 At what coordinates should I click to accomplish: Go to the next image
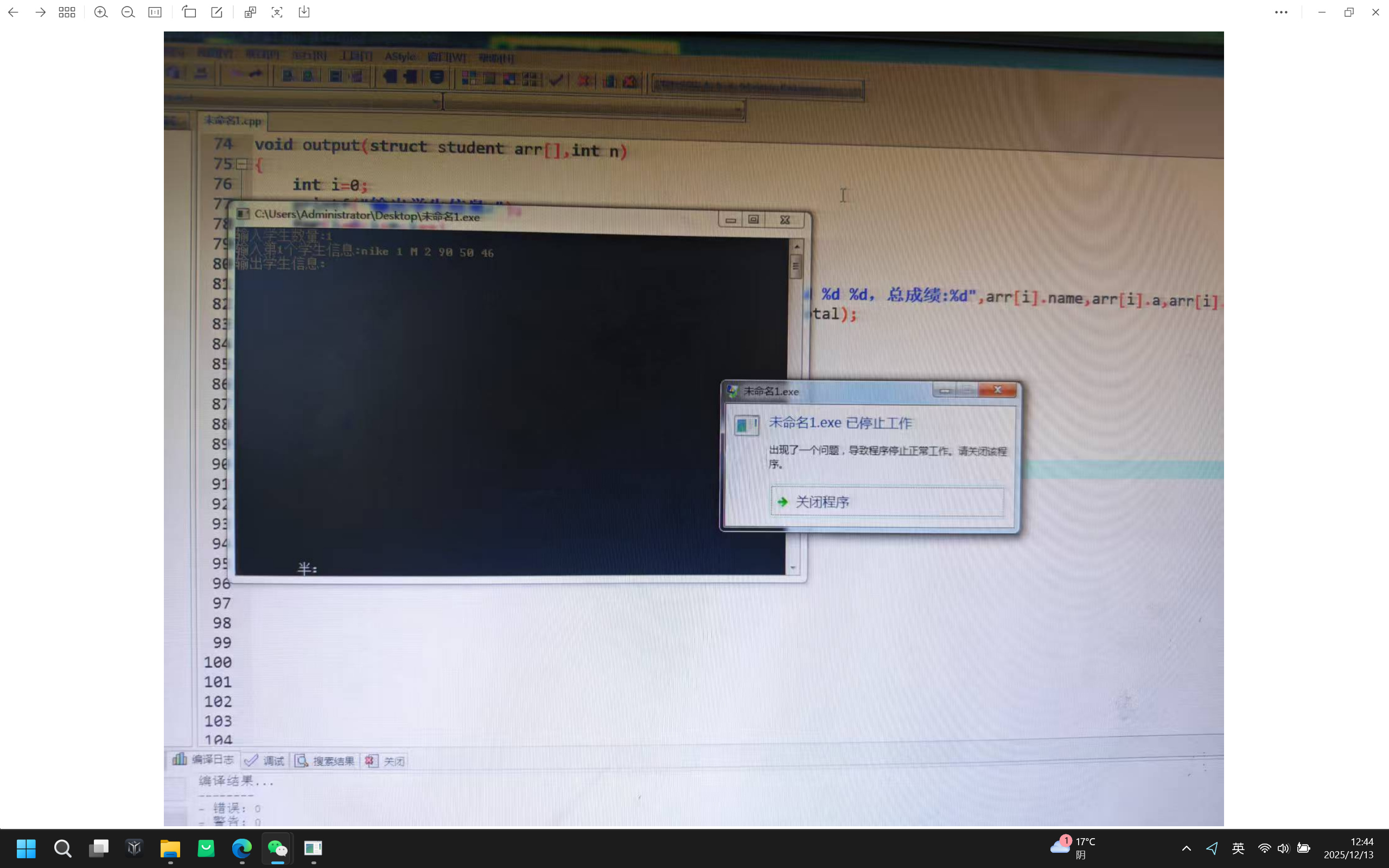[40, 12]
